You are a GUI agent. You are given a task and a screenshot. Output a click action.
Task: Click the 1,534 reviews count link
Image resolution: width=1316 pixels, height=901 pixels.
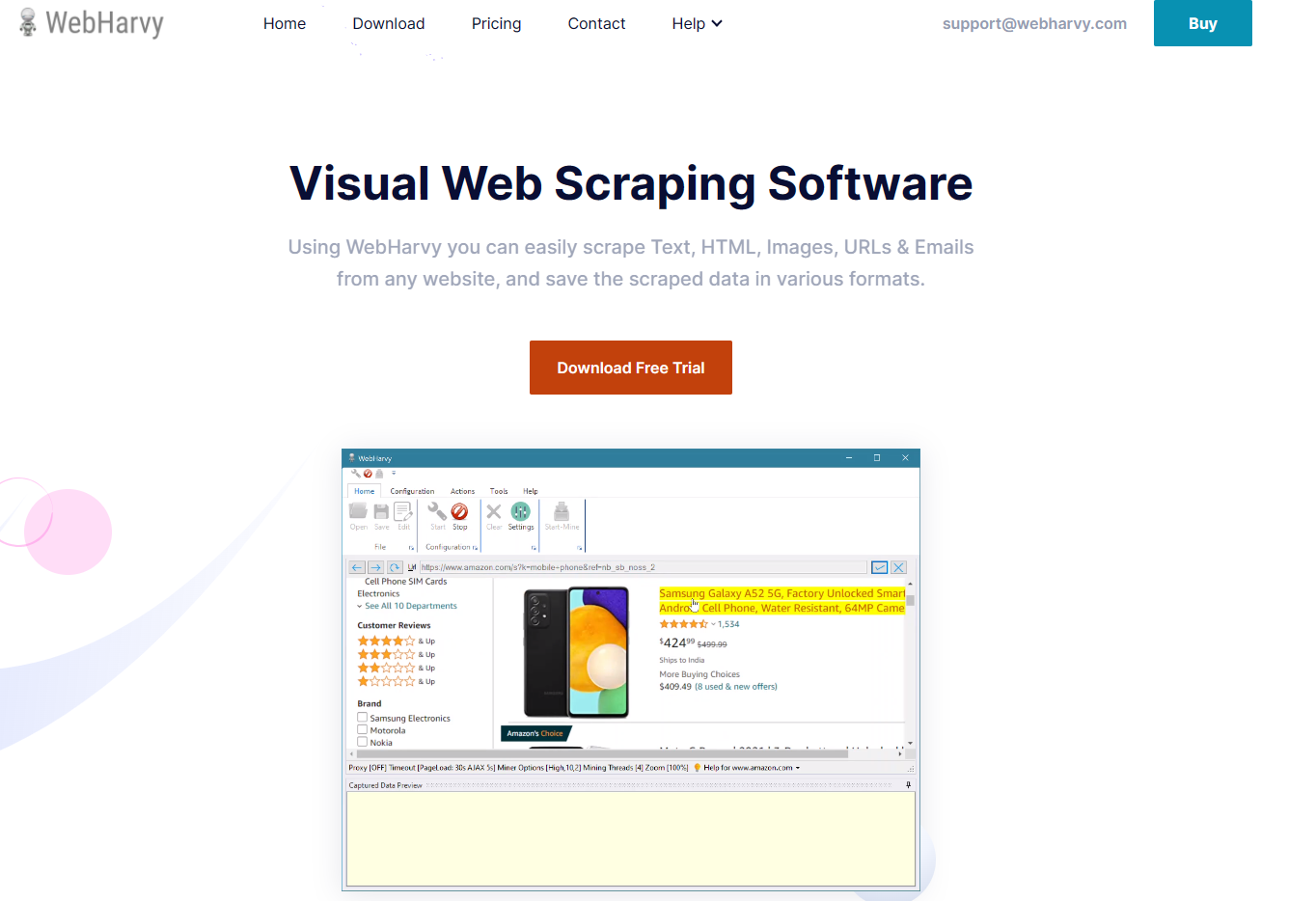point(728,624)
